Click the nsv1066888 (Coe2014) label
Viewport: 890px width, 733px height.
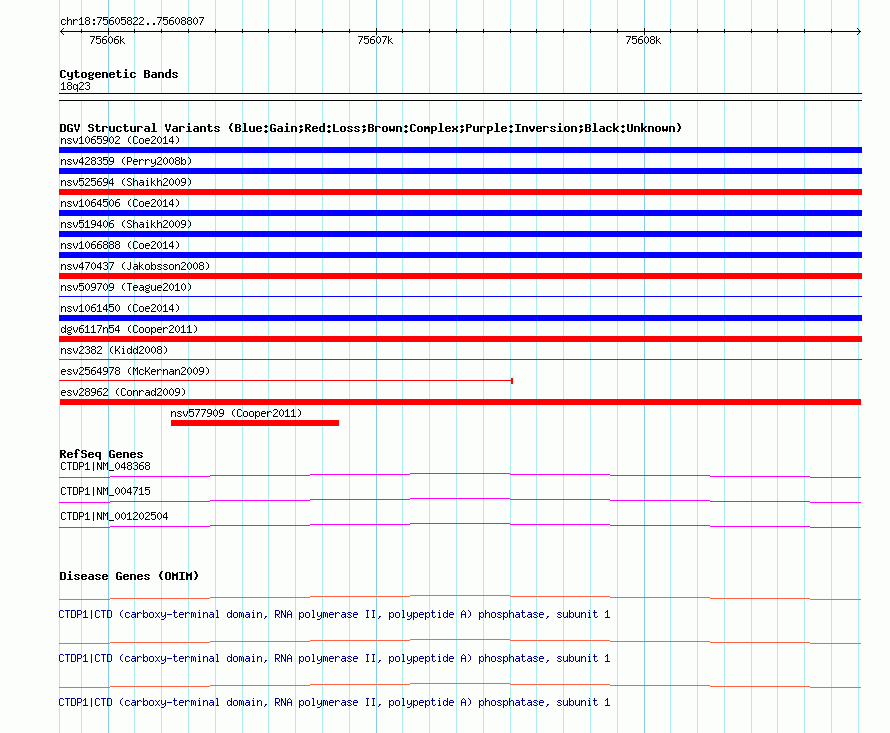[x=120, y=245]
